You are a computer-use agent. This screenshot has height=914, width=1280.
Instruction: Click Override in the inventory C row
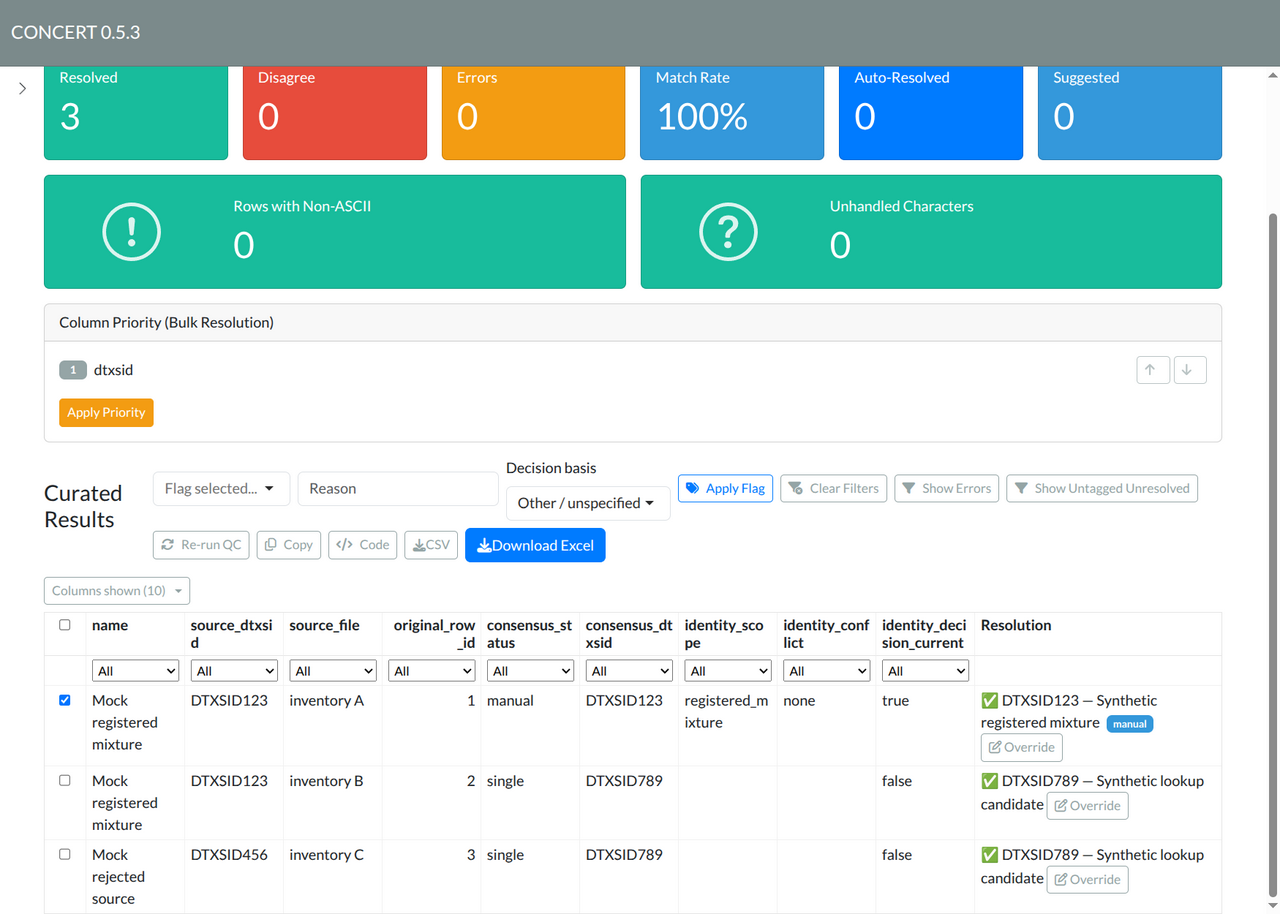point(1087,880)
